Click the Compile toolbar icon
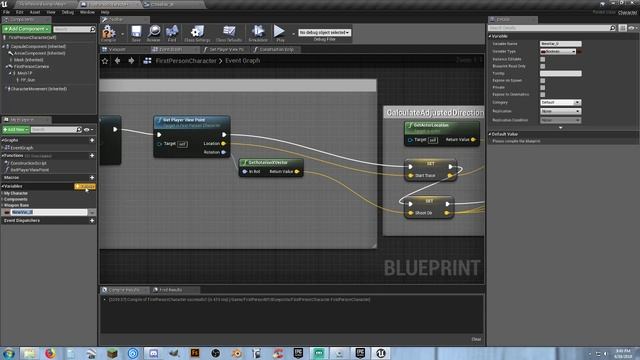 coord(109,33)
